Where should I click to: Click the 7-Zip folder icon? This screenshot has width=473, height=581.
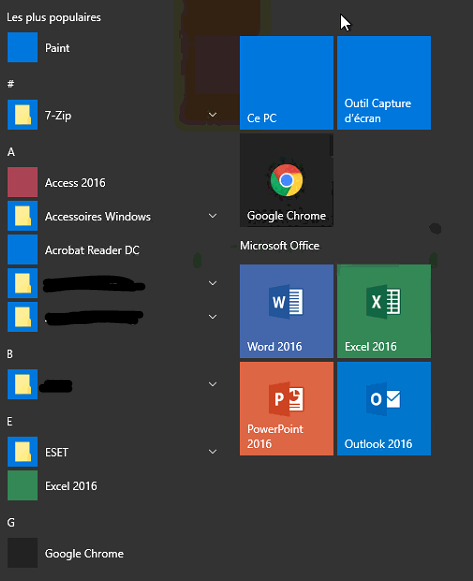pos(23,115)
